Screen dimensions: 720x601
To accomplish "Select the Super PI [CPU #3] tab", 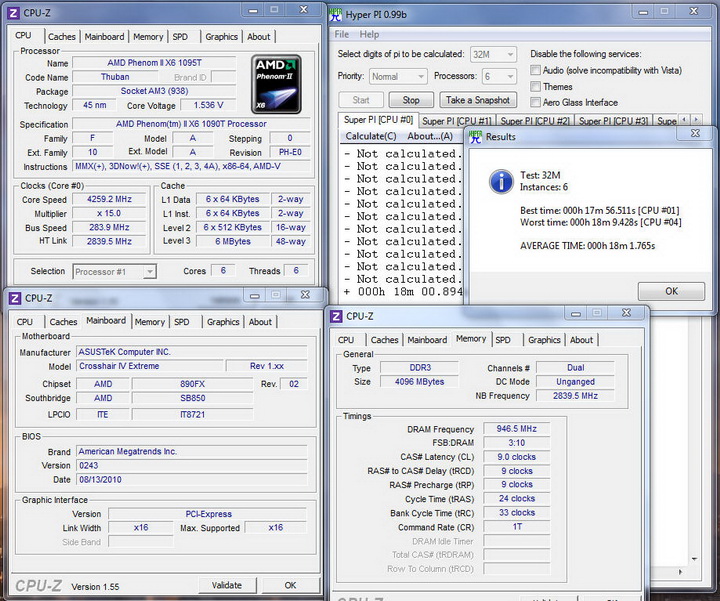I will click(613, 121).
